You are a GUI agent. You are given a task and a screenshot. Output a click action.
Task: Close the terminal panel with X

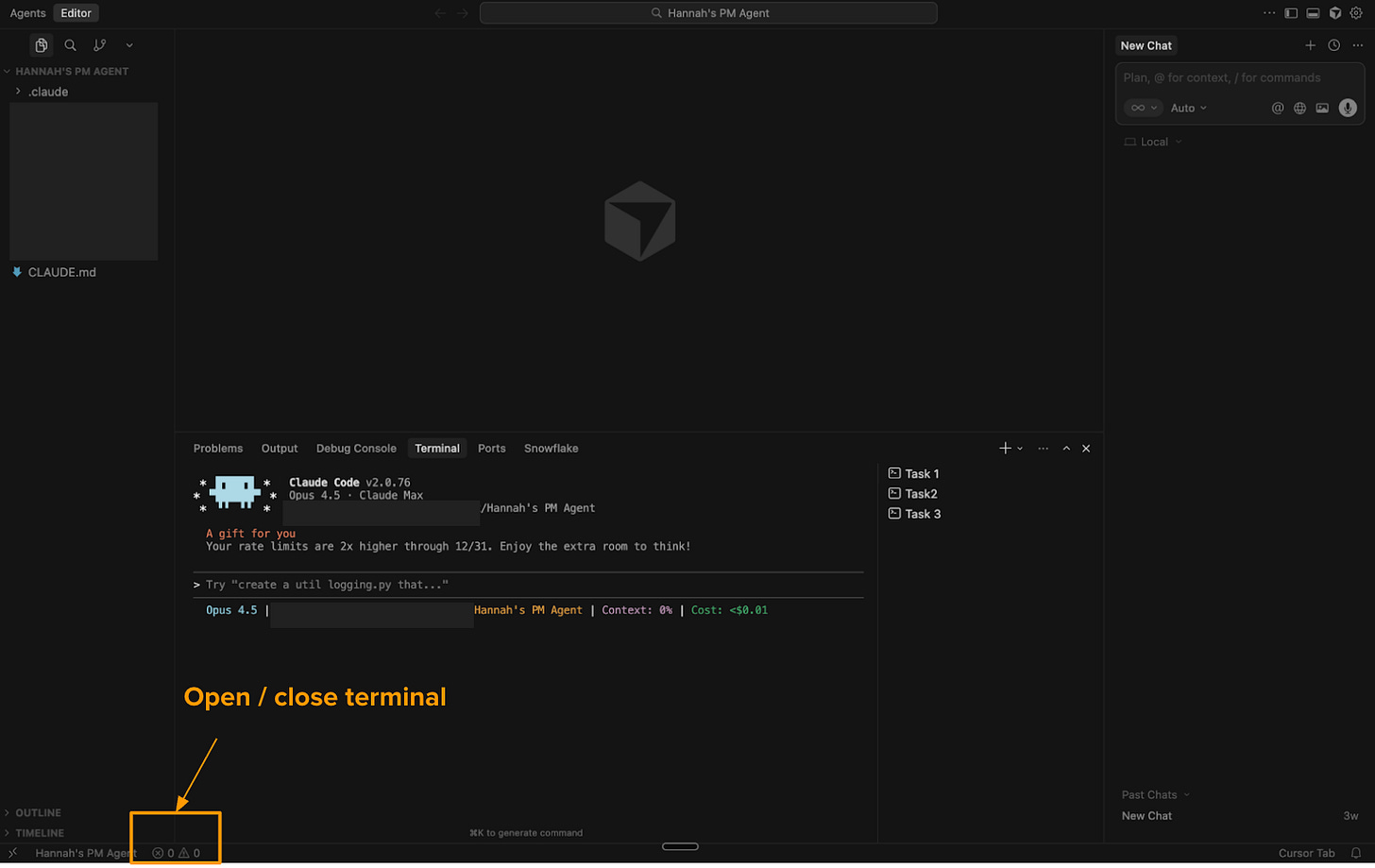click(x=1086, y=449)
